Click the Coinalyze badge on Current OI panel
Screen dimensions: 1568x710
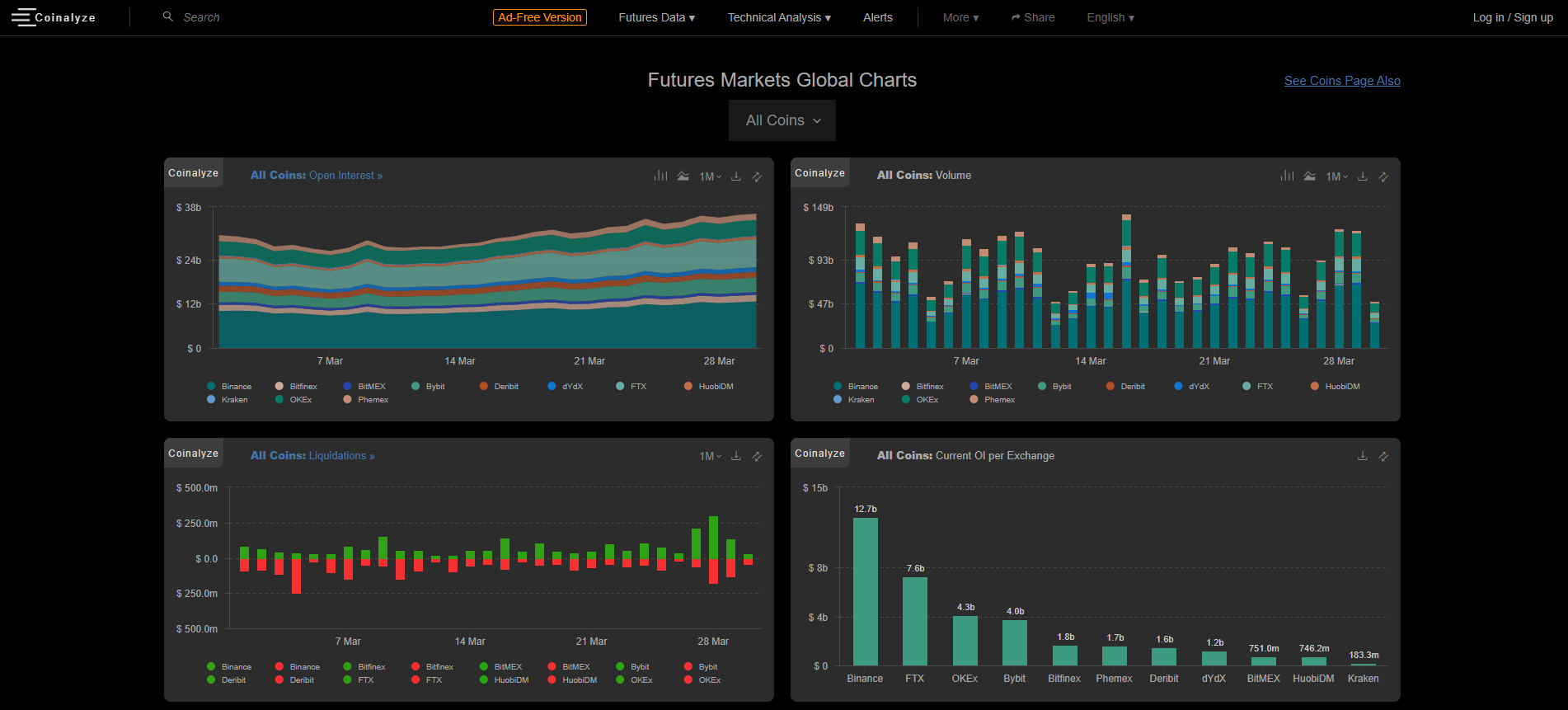click(x=820, y=454)
